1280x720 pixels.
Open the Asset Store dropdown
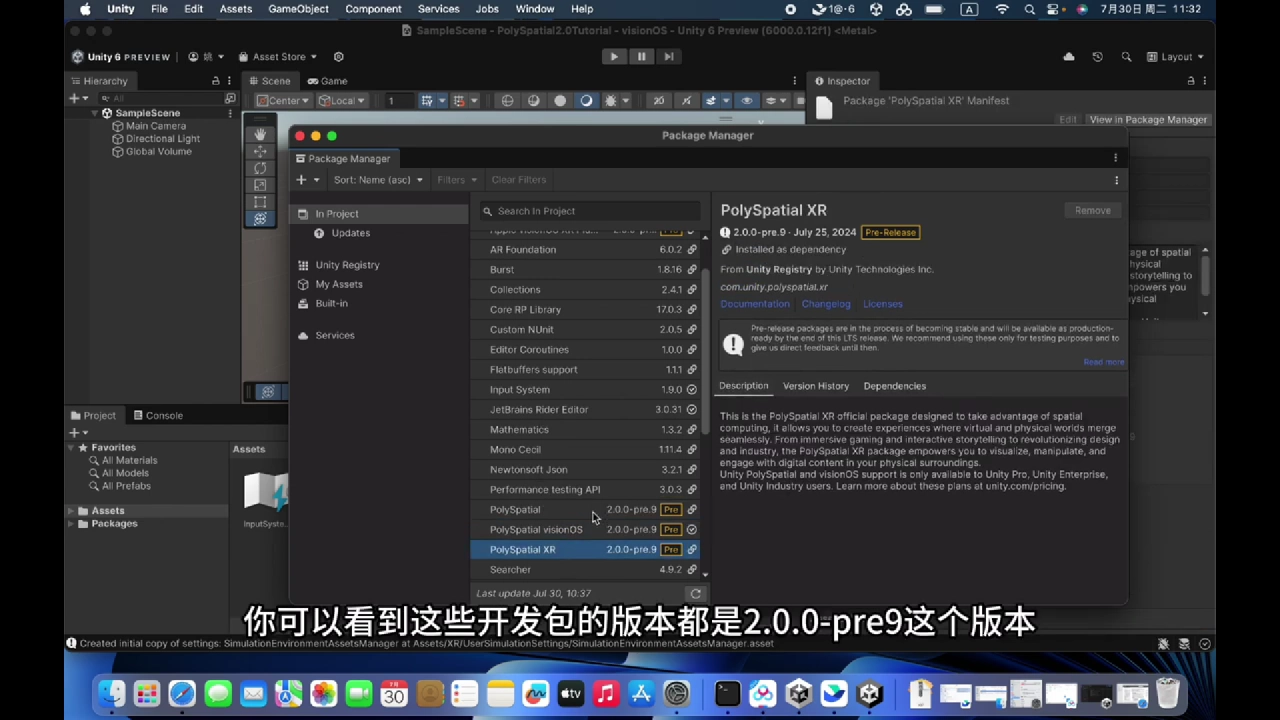(278, 57)
